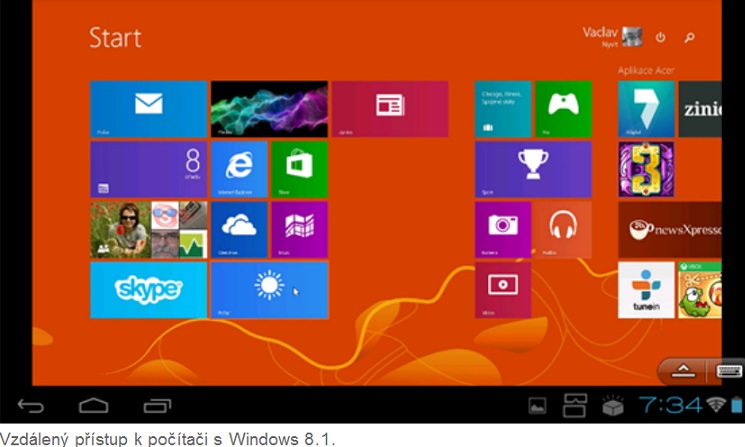Viewport: 745px width, 447px height.
Task: Tap the Wi-Fi signal indicator
Action: 716,405
